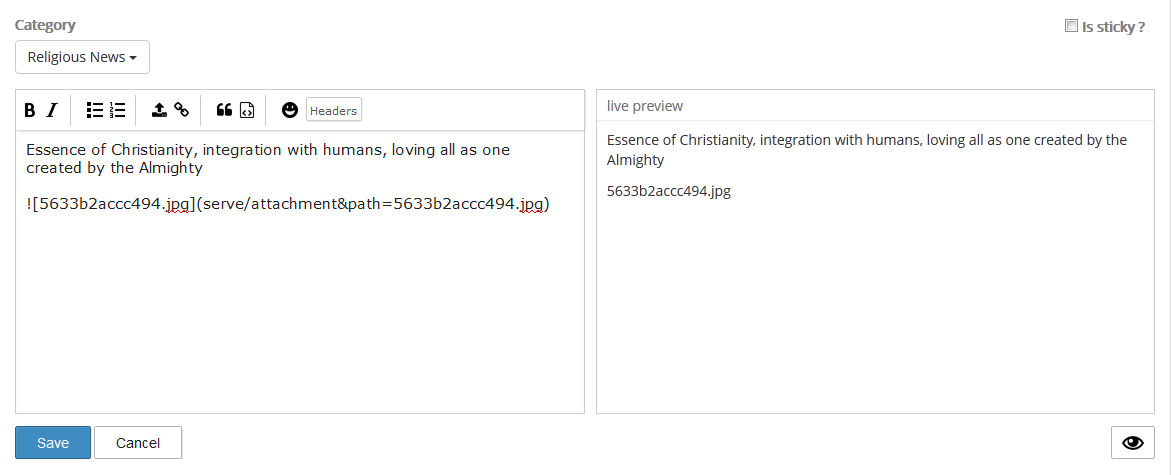Screen dimensions: 1171x475
Task: Add a blockquote with quote icon
Action: pyautogui.click(x=224, y=110)
